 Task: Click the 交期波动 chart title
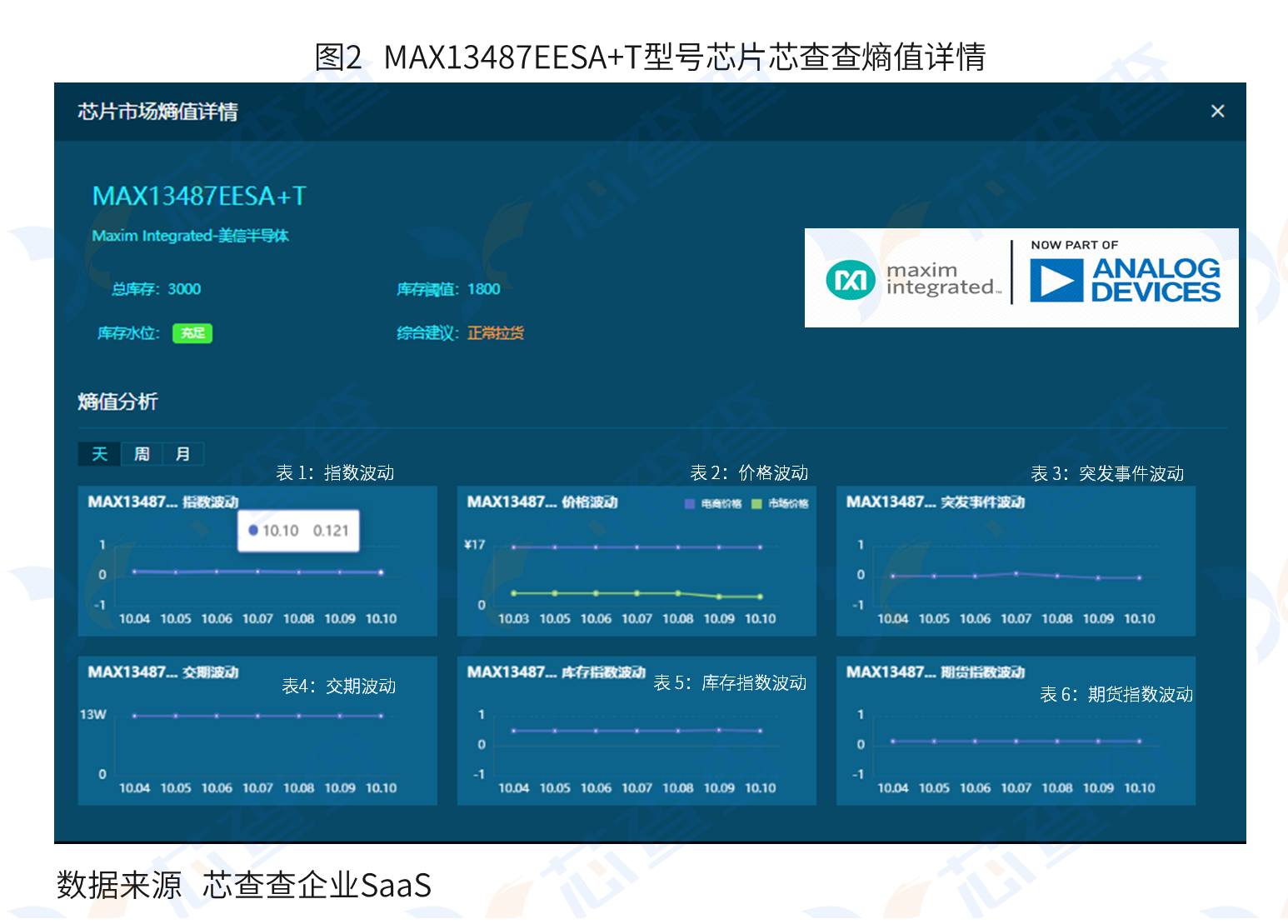tap(163, 672)
